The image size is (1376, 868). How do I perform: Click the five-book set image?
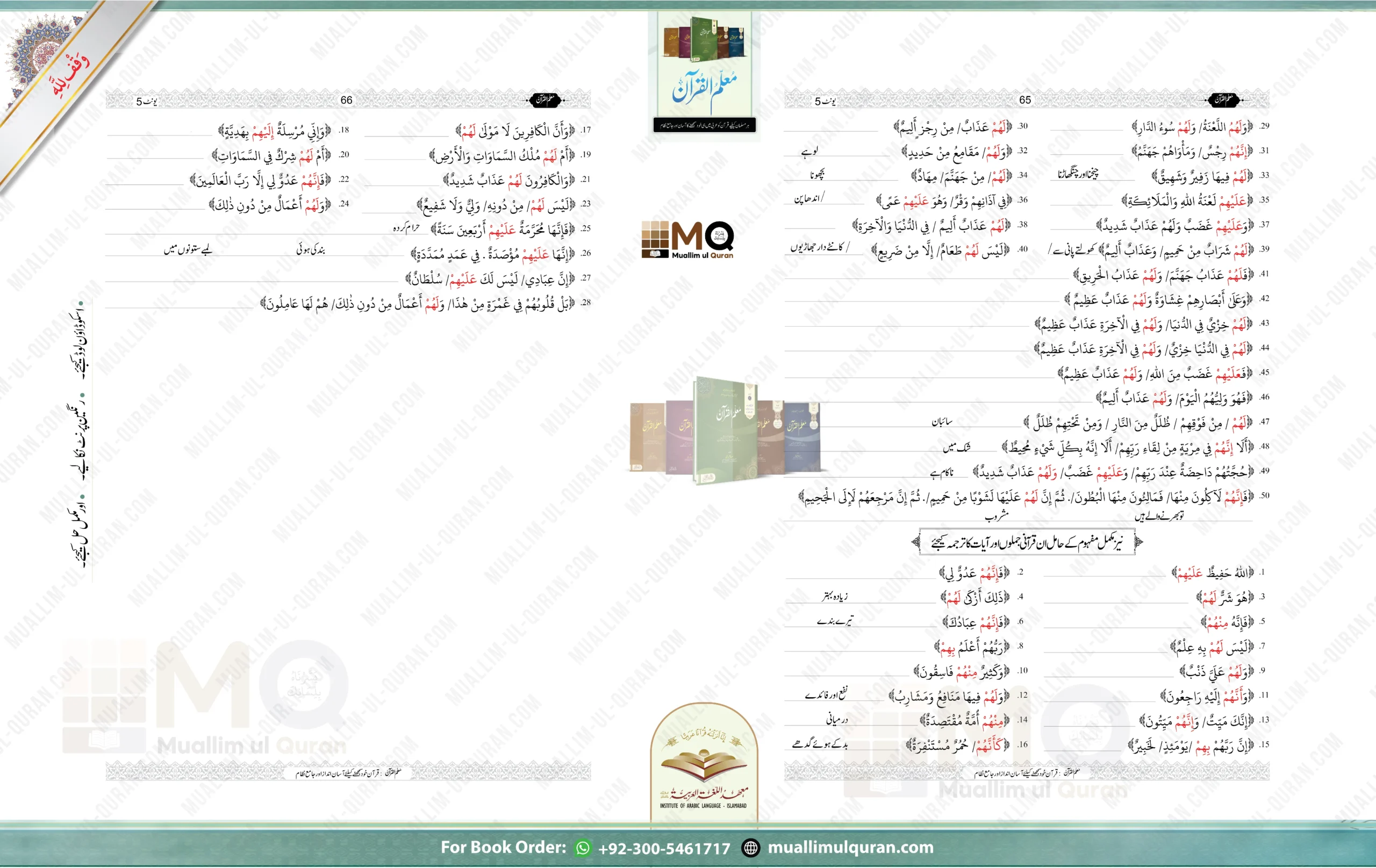click(x=725, y=433)
